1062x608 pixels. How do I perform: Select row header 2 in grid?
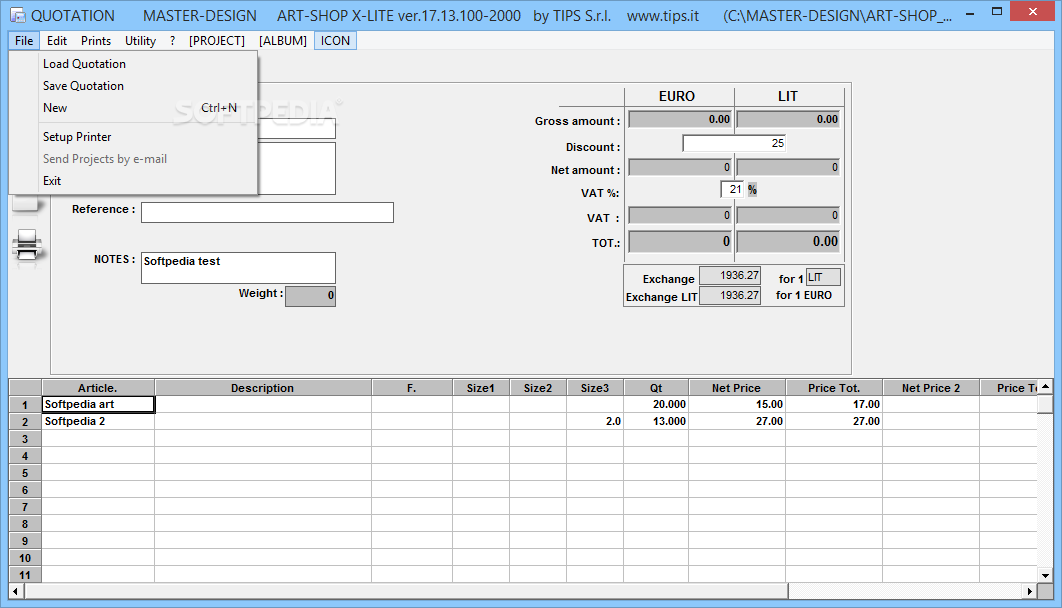point(25,422)
